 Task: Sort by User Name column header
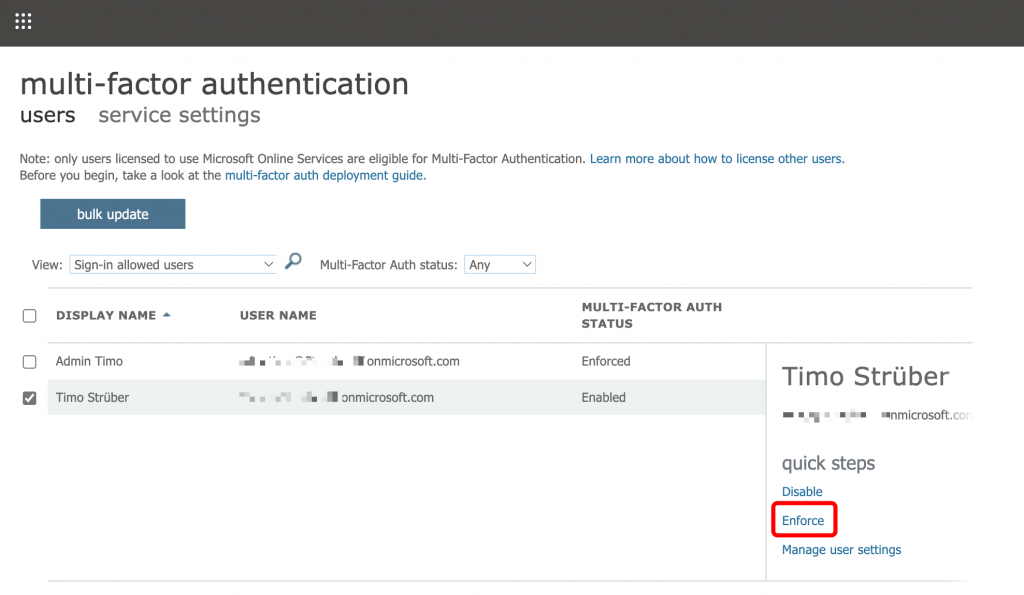pos(278,316)
